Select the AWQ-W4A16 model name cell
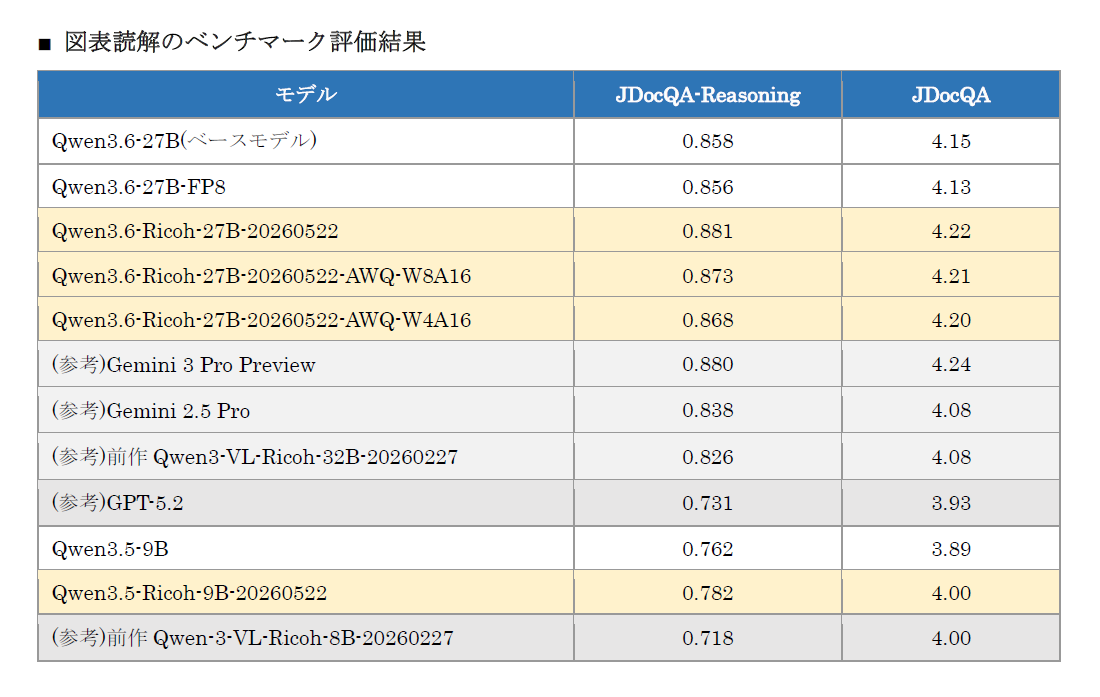This screenshot has height=697, width=1100. coord(306,320)
